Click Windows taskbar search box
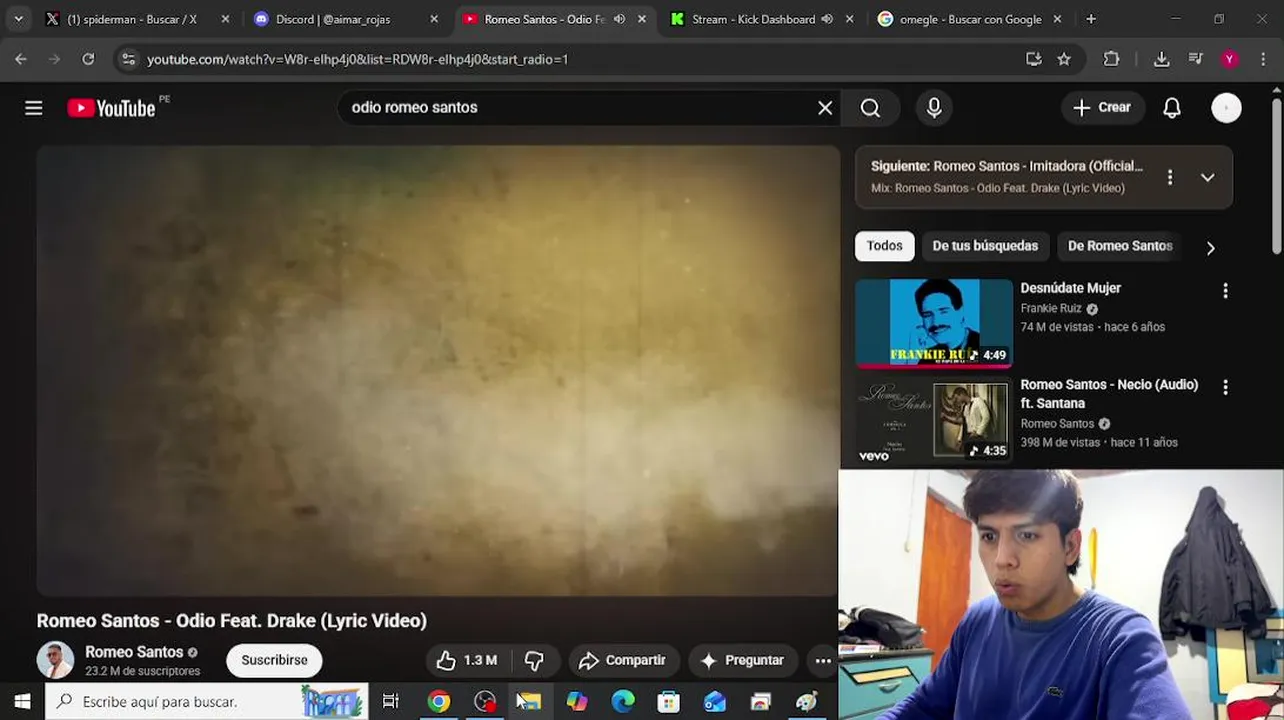Image resolution: width=1284 pixels, height=720 pixels. 207,701
